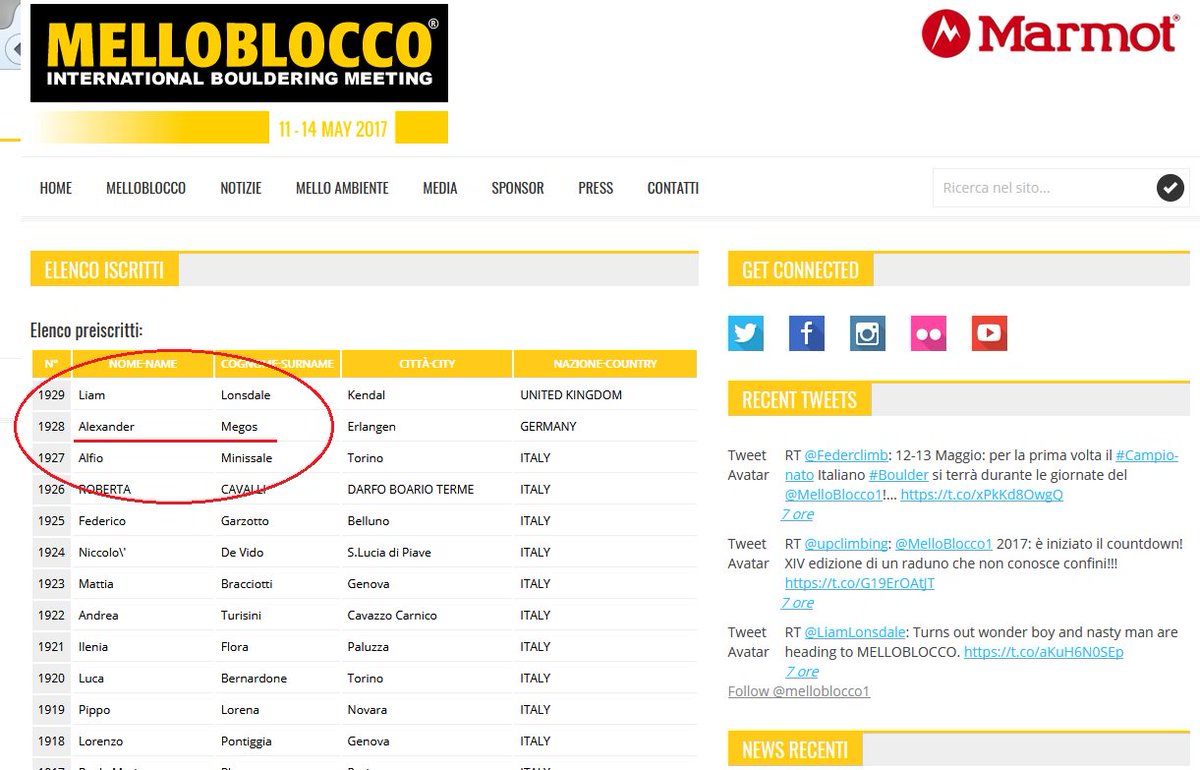Screen dimensions: 1200x770
Task: Click the city cell 'S.Lucia di Piave'
Action: coord(388,552)
